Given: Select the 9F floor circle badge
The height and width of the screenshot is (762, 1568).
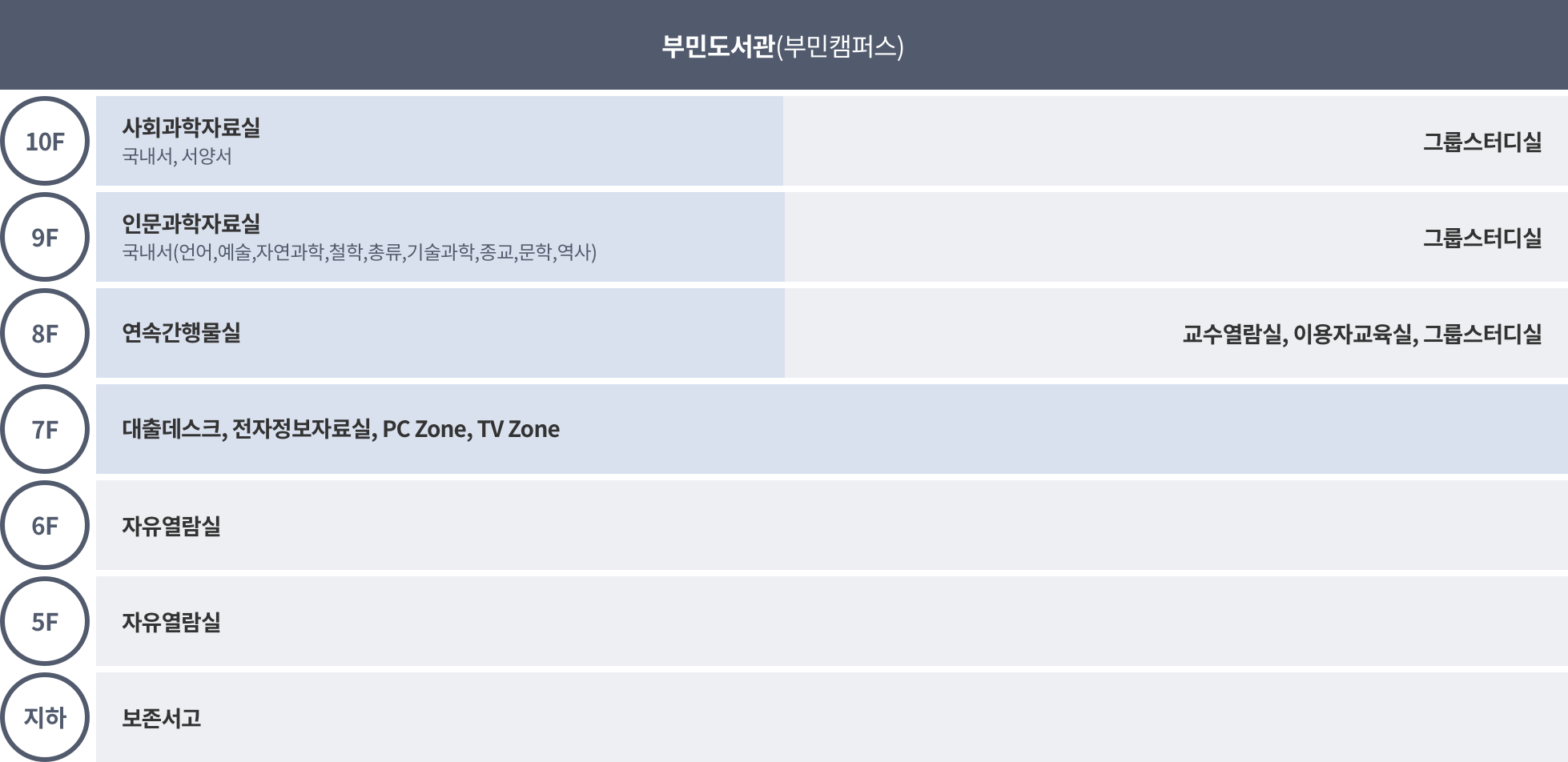Looking at the screenshot, I should pos(45,237).
